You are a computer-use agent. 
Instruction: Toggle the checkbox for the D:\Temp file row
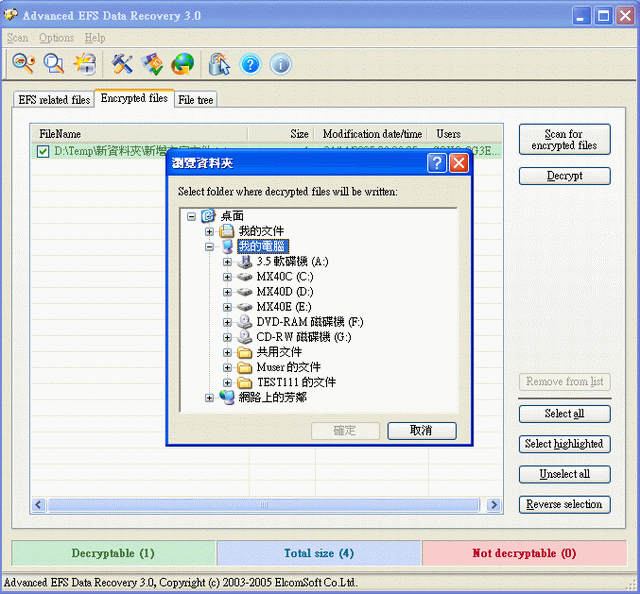43,151
